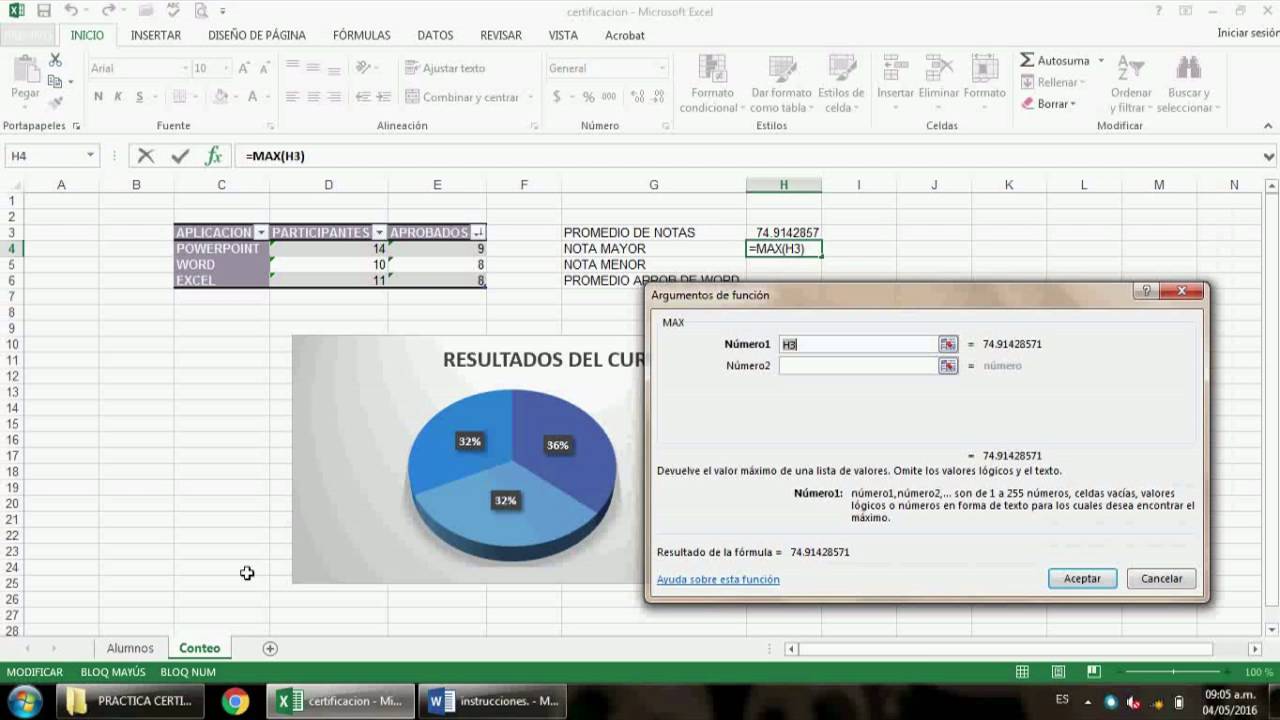The image size is (1280, 720).
Task: Click the Redo arrow icon
Action: (x=109, y=11)
